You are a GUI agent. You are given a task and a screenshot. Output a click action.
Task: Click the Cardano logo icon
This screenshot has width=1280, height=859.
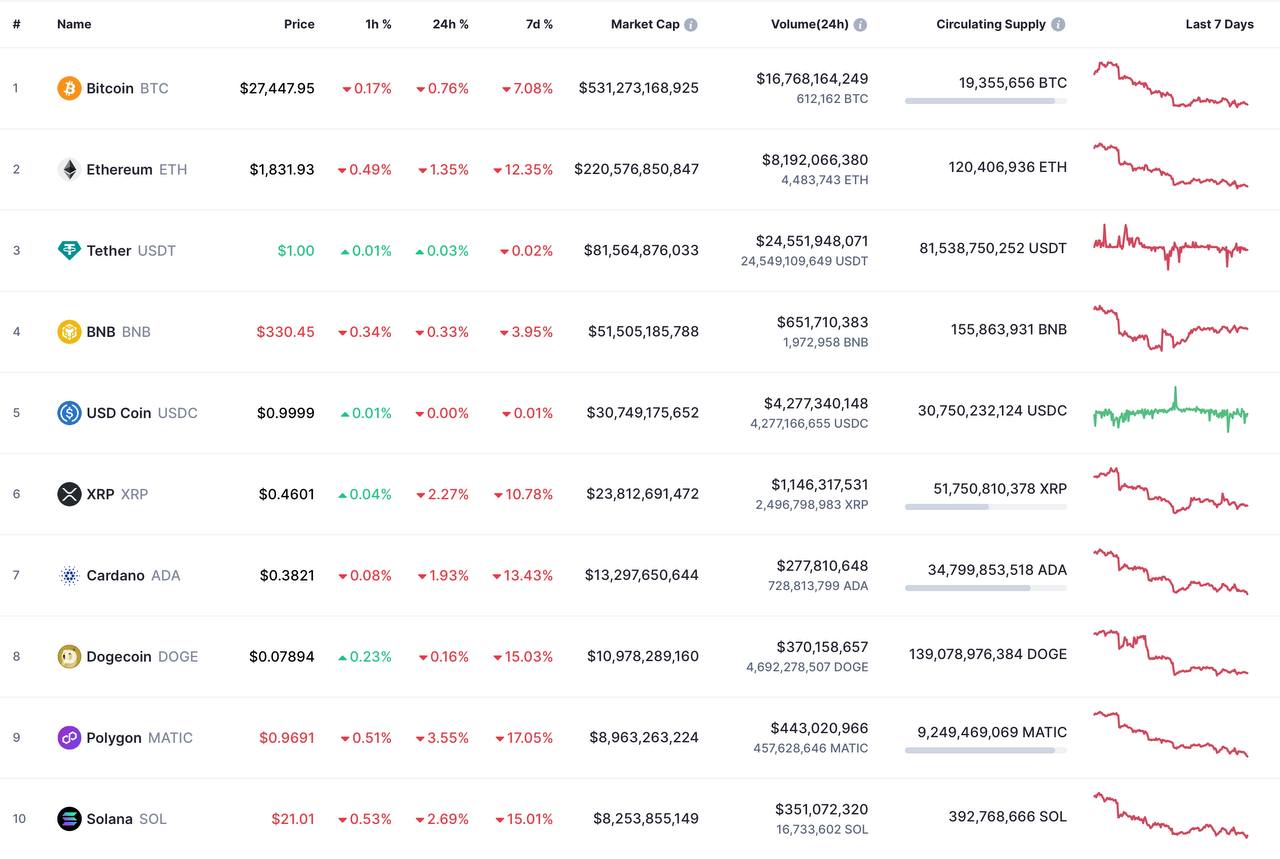click(x=69, y=575)
